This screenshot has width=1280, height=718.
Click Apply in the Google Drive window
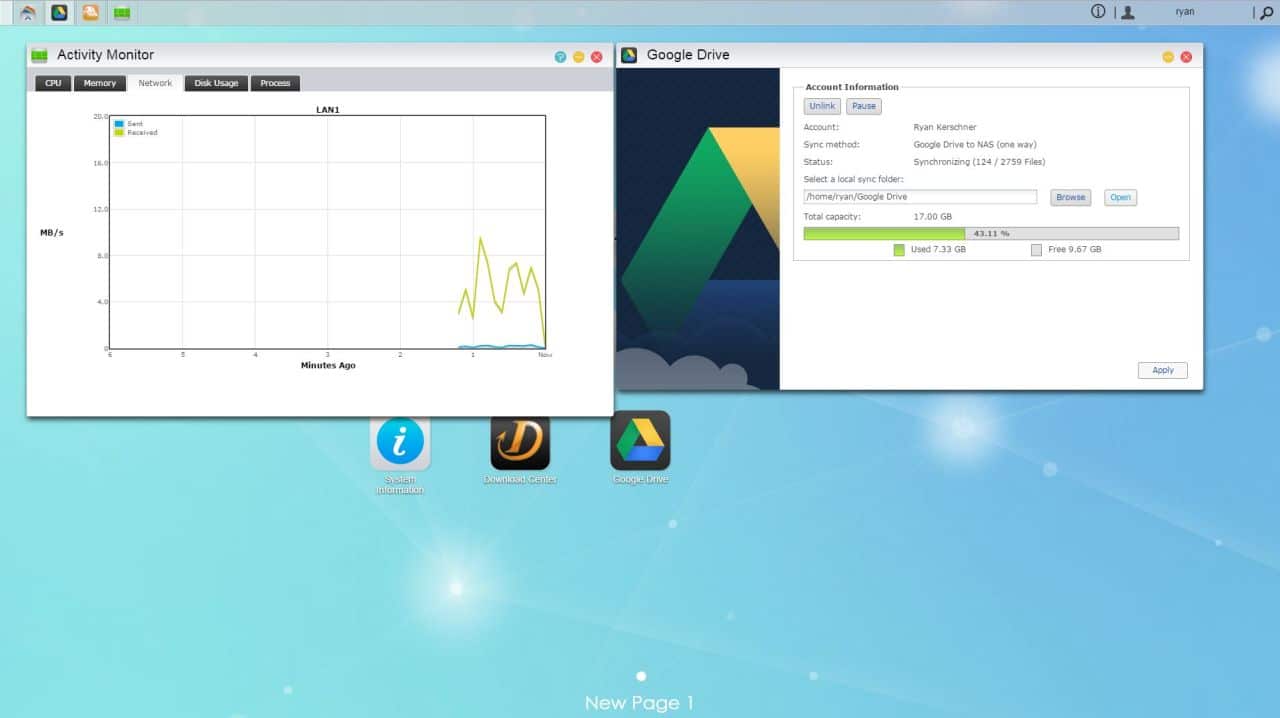coord(1162,370)
